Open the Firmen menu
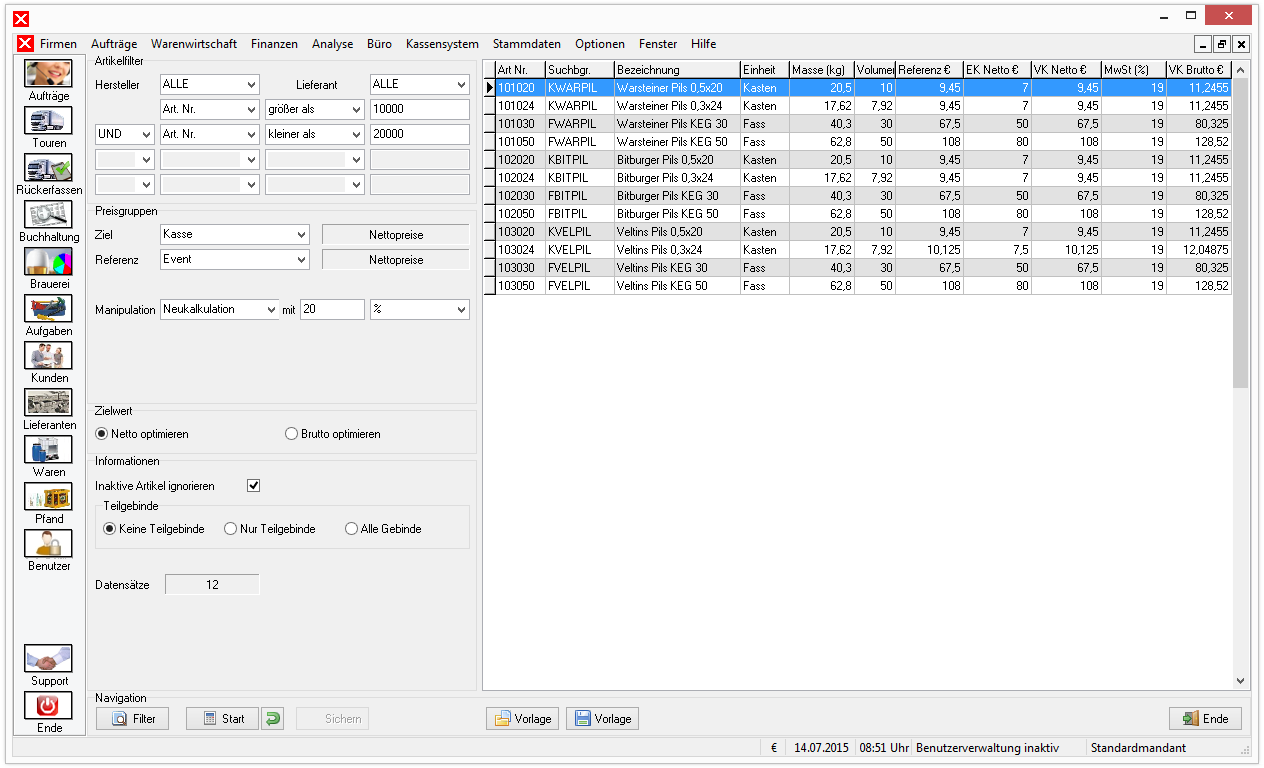This screenshot has width=1264, height=768. pos(58,44)
